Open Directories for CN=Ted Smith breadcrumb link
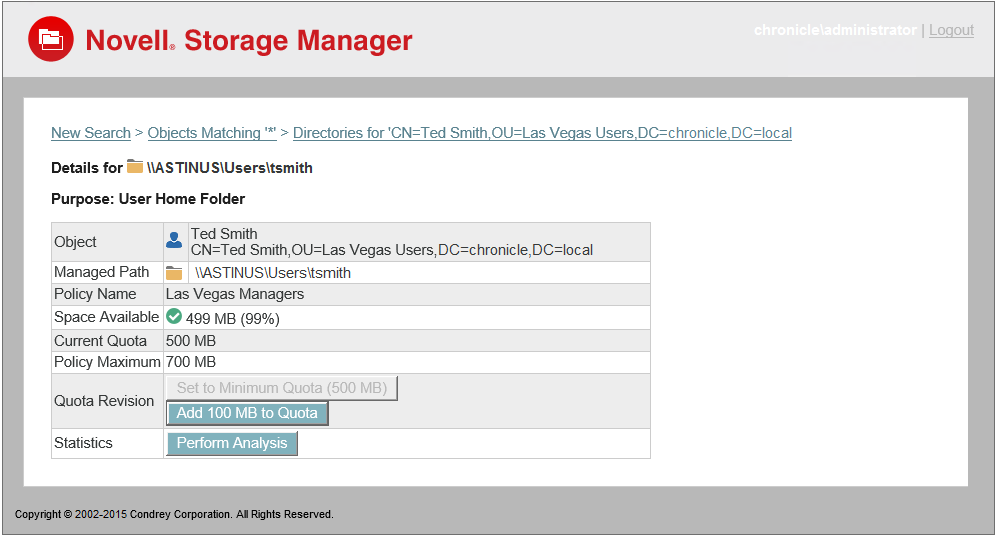 point(542,133)
